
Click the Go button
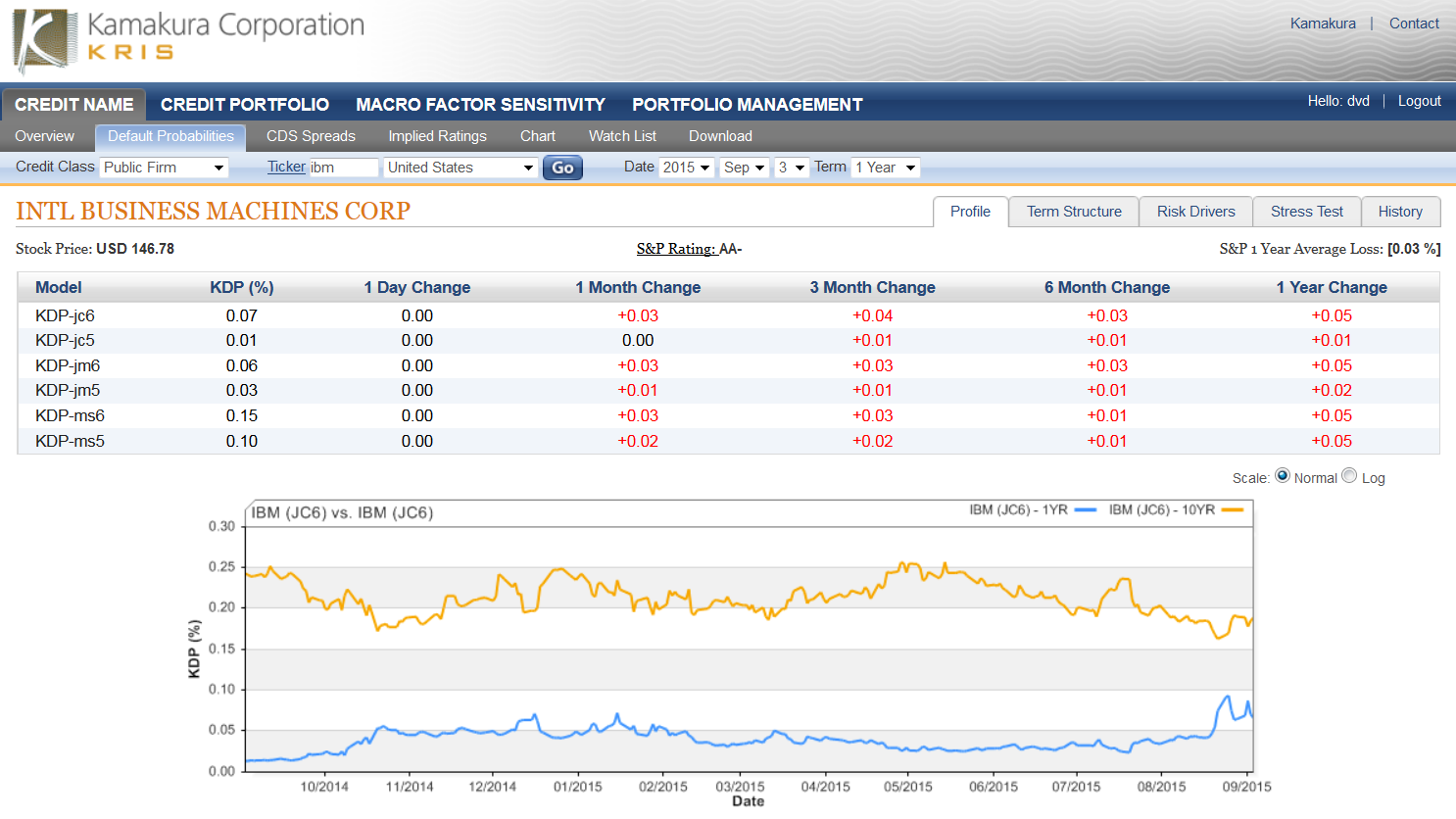click(x=562, y=168)
